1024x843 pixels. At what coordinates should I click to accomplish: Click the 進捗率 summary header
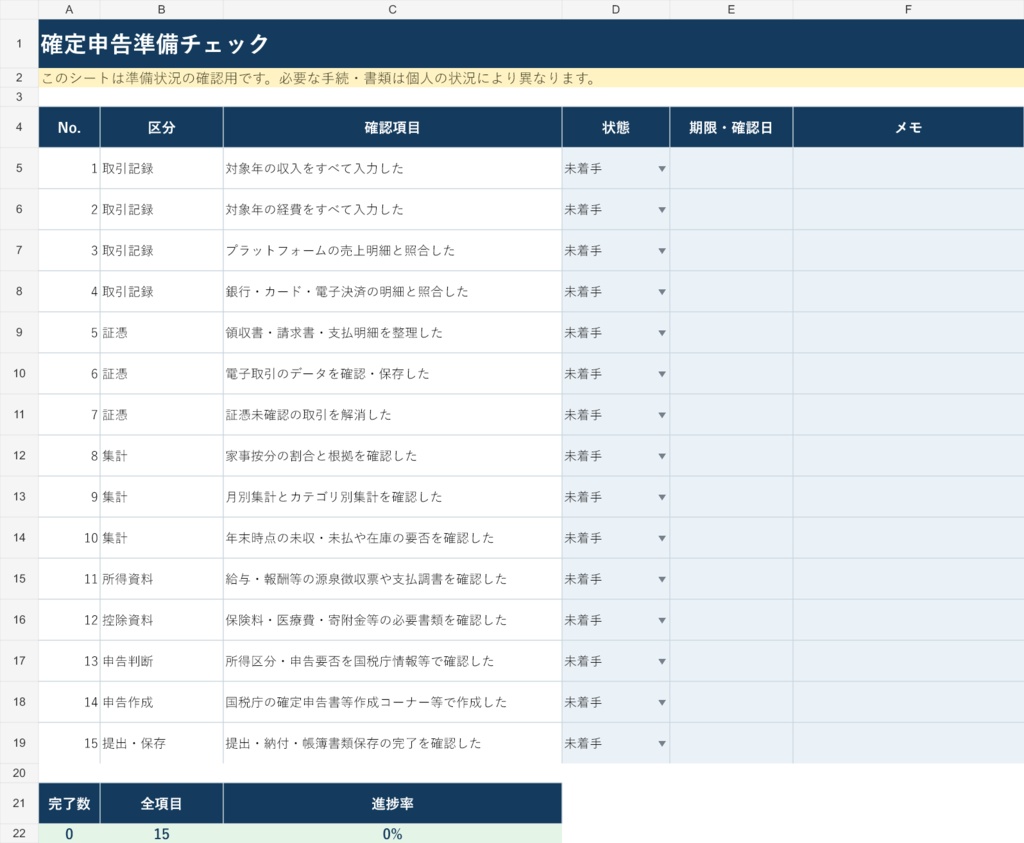392,804
